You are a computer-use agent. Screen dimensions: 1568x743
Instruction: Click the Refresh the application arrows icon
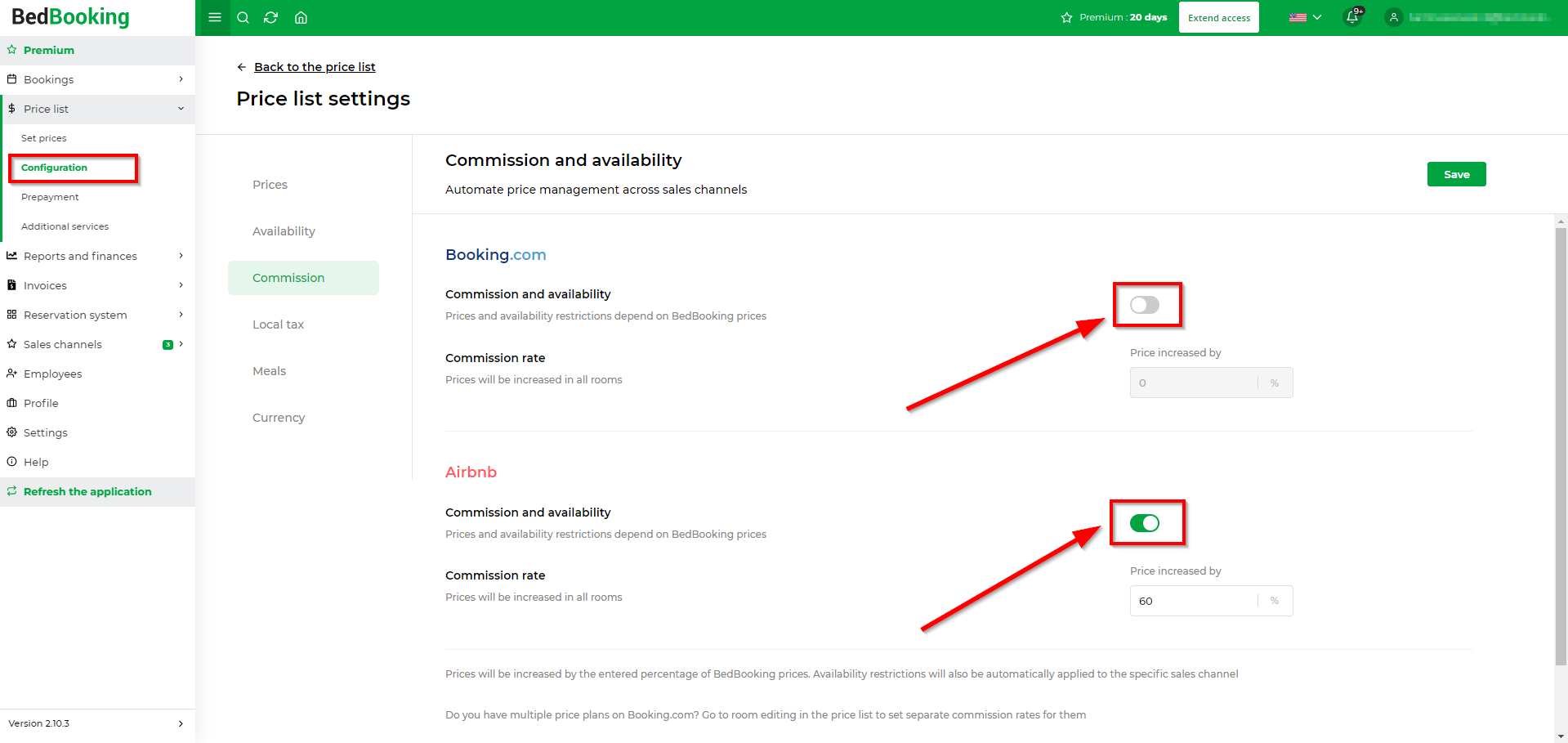(x=11, y=491)
